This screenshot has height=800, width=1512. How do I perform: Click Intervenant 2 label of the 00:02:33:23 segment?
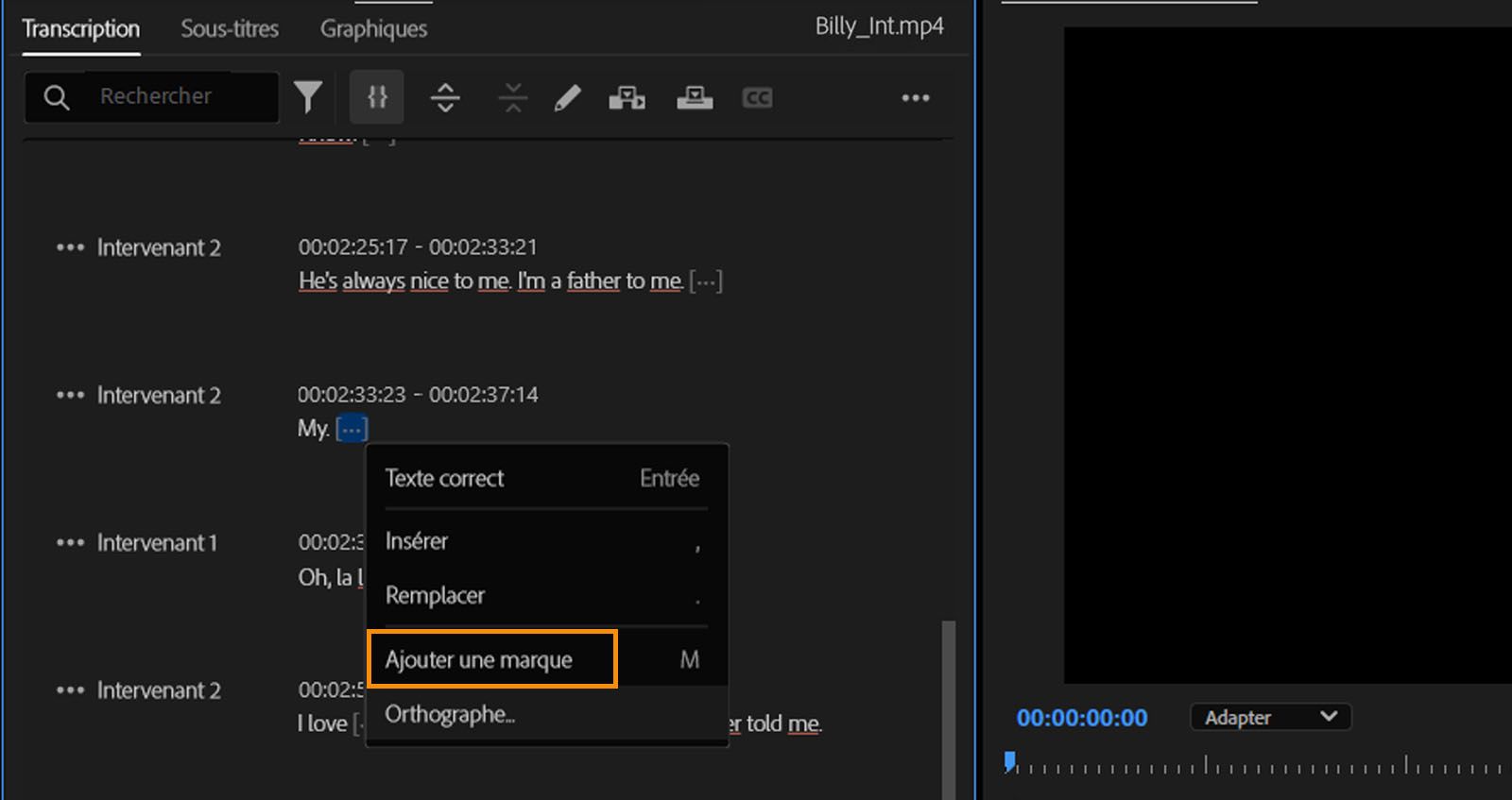click(x=159, y=395)
